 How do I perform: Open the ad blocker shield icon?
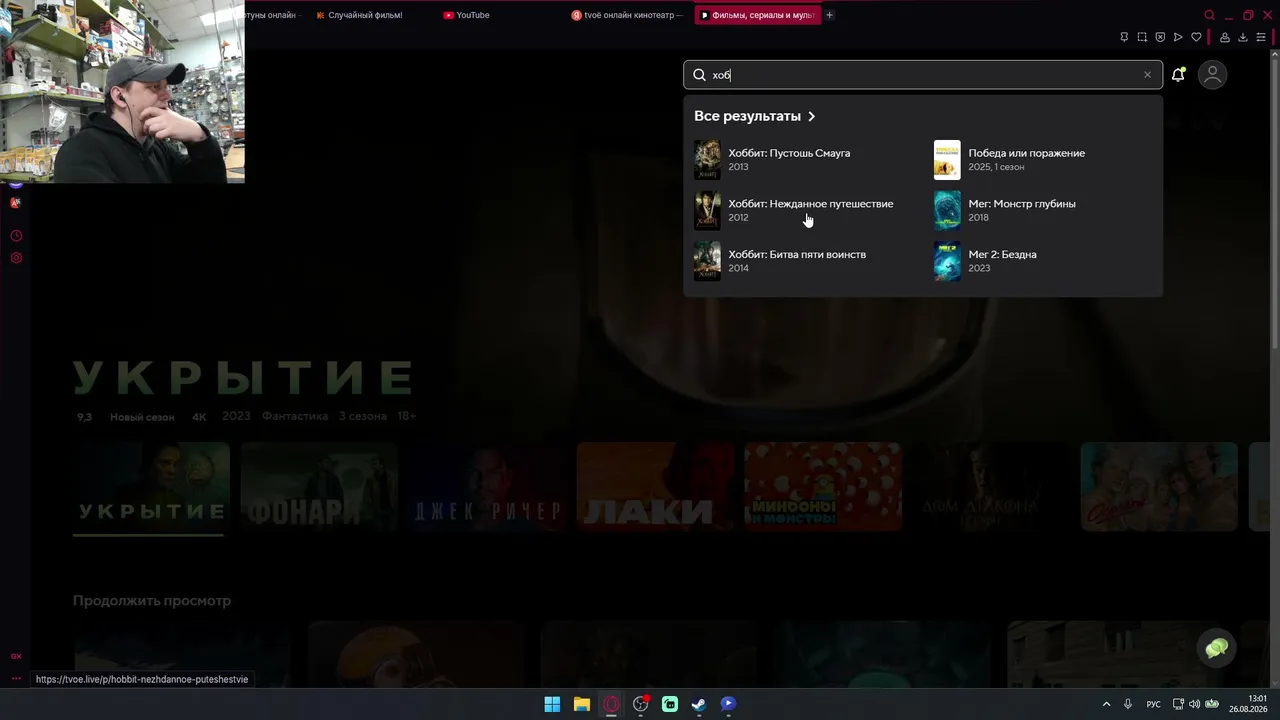pyautogui.click(x=1160, y=37)
